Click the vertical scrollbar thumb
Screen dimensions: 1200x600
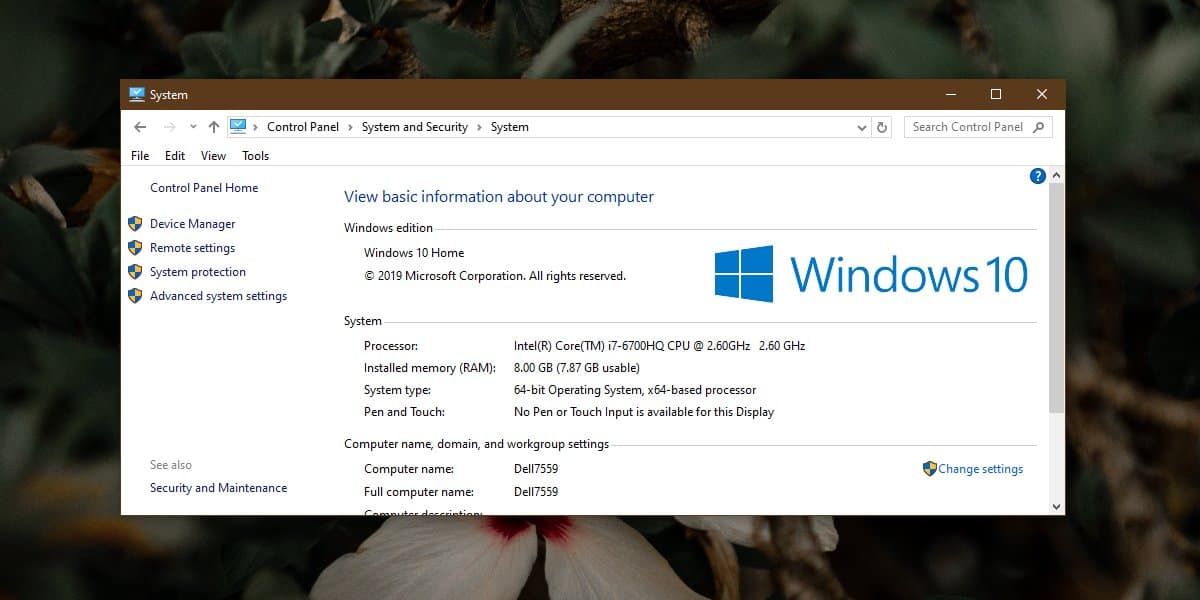pyautogui.click(x=1057, y=298)
